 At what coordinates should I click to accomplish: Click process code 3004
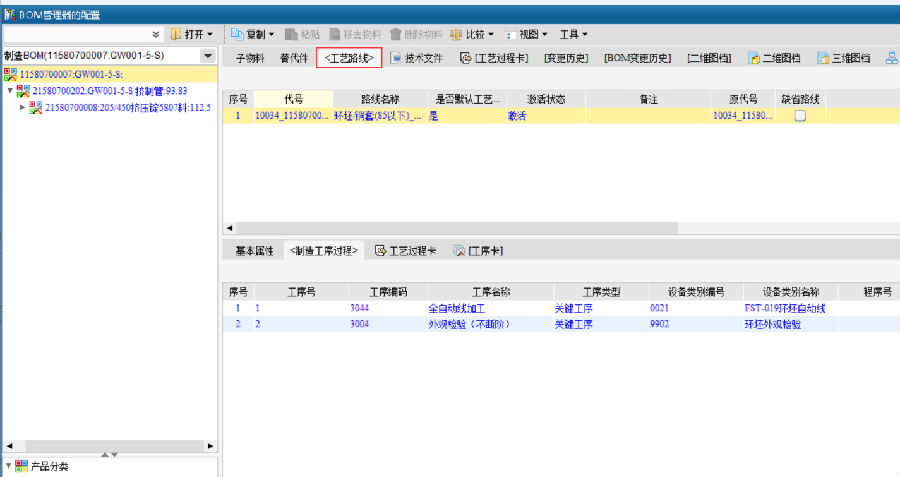click(x=359, y=324)
